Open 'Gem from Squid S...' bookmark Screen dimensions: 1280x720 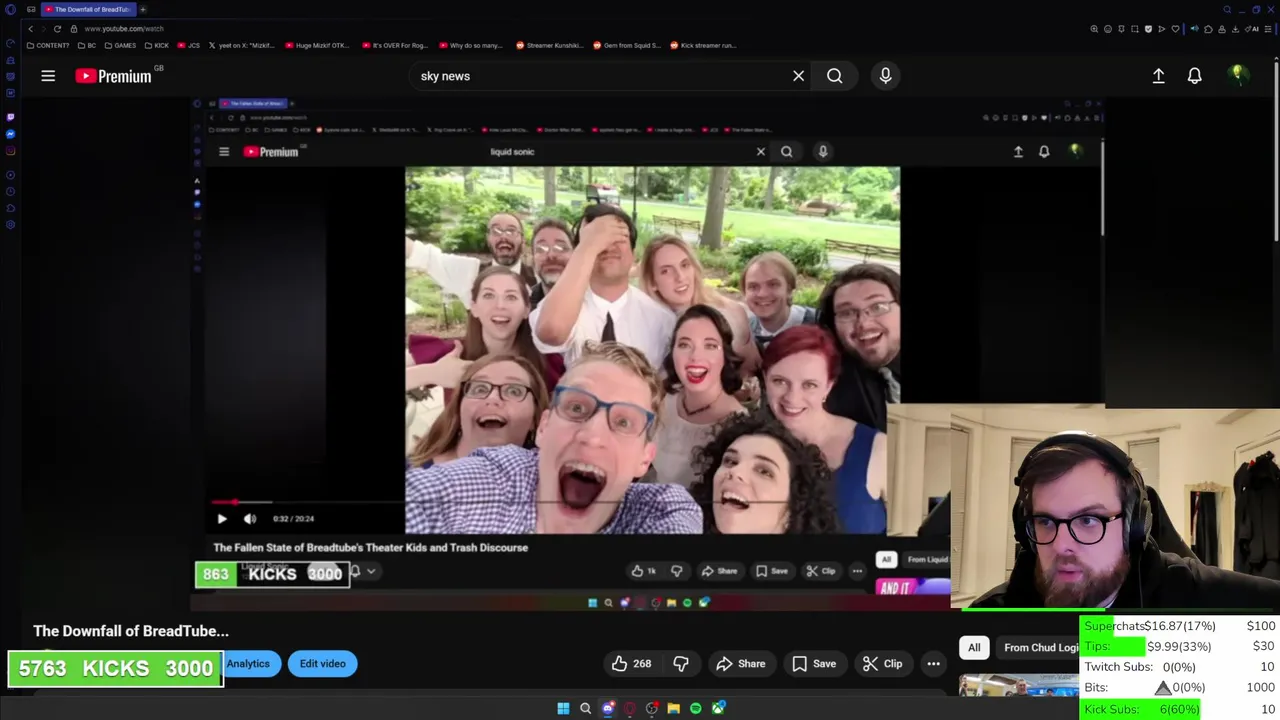coord(627,45)
